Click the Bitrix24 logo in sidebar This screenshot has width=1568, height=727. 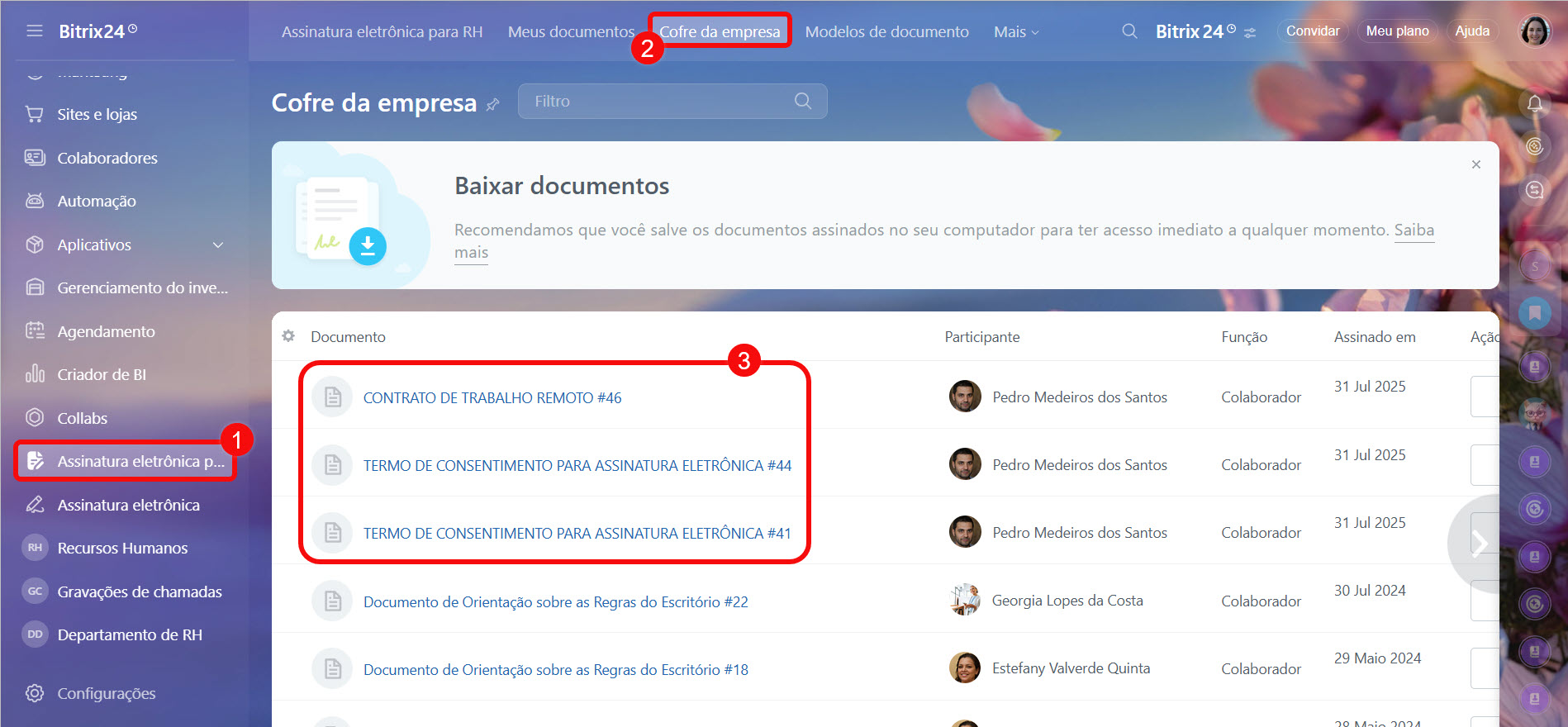pyautogui.click(x=97, y=31)
